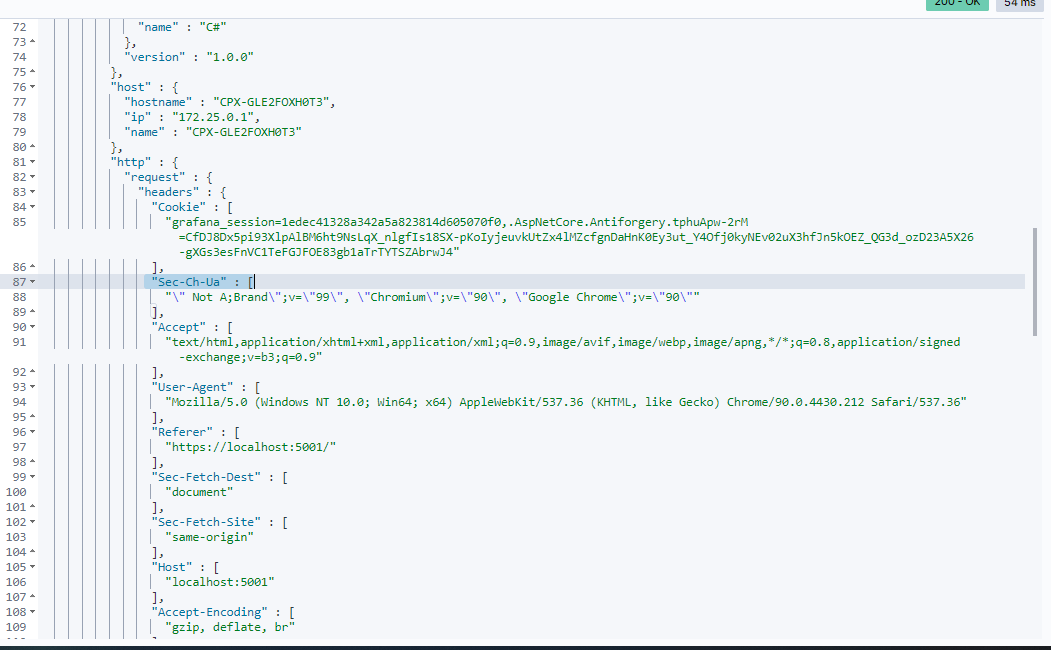Collapse the highlighted "Sec-Ch-Ua" array
Viewport: 1051px width, 650px height.
(33, 281)
